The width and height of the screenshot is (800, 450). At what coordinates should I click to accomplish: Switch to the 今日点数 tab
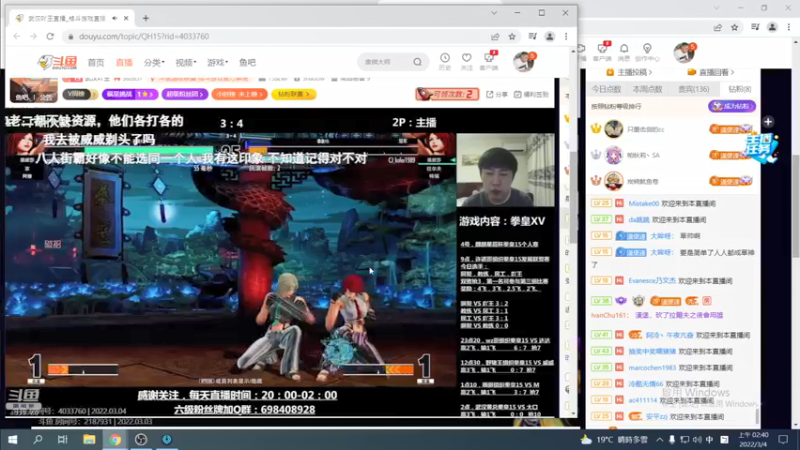click(x=606, y=89)
